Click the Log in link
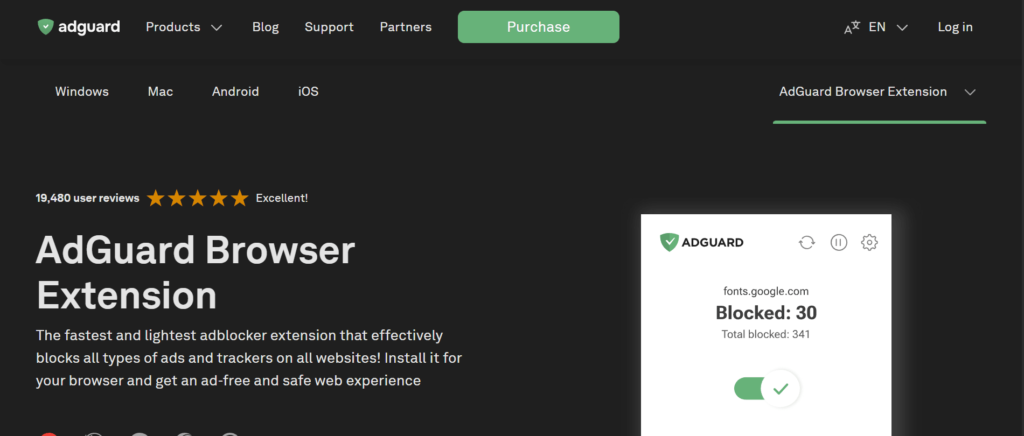1024x436 pixels. pos(955,27)
